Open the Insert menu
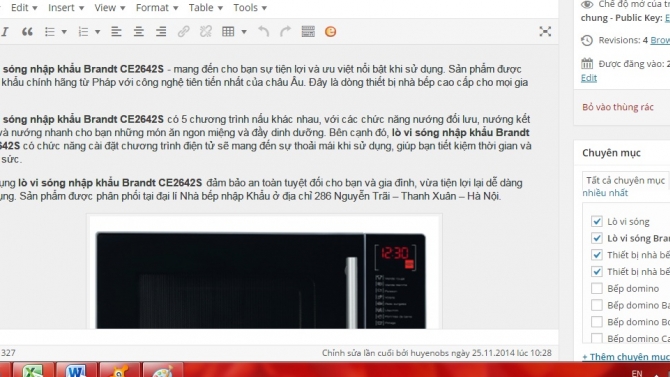Screen dimensions: 670x377 tap(66, 8)
